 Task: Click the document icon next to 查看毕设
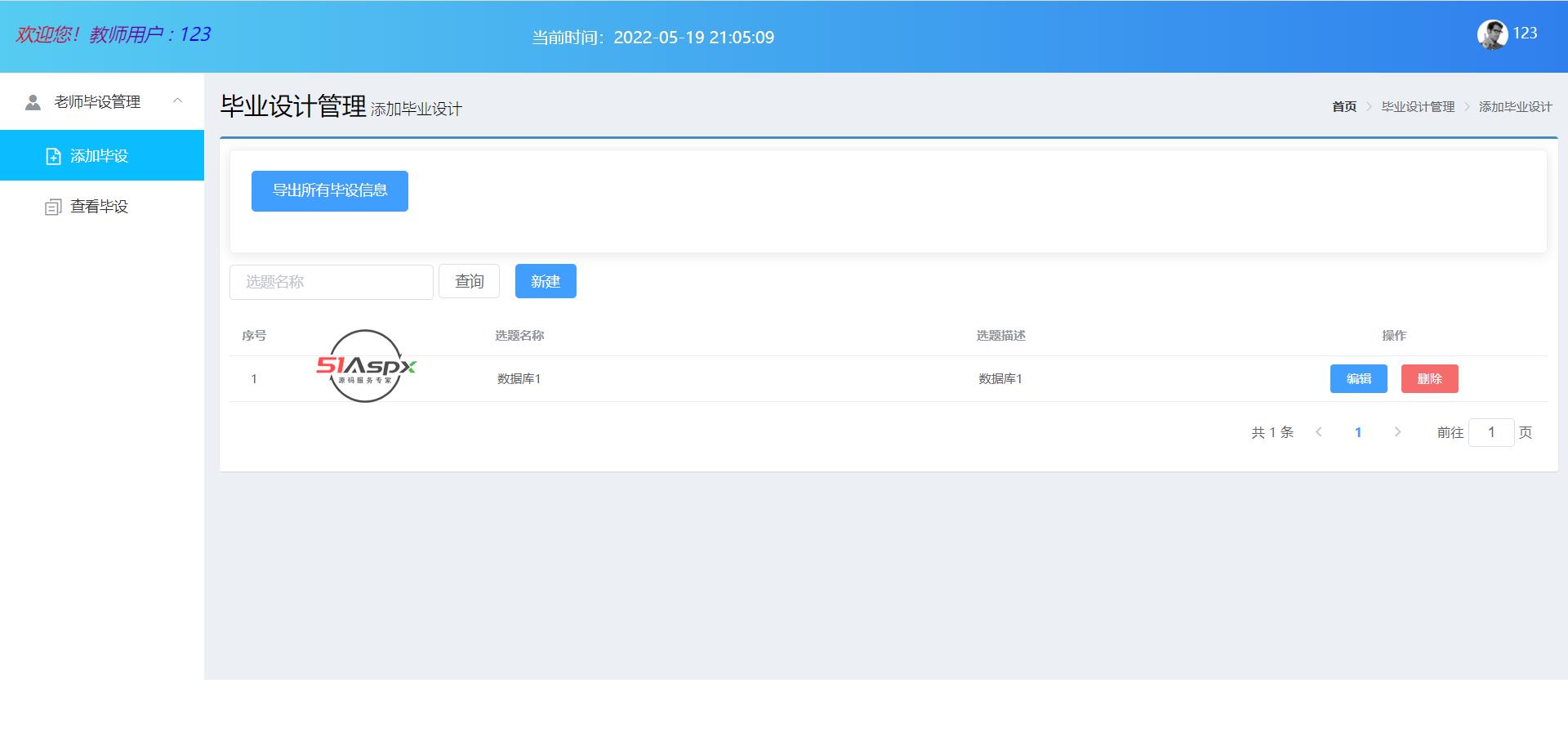coord(53,207)
